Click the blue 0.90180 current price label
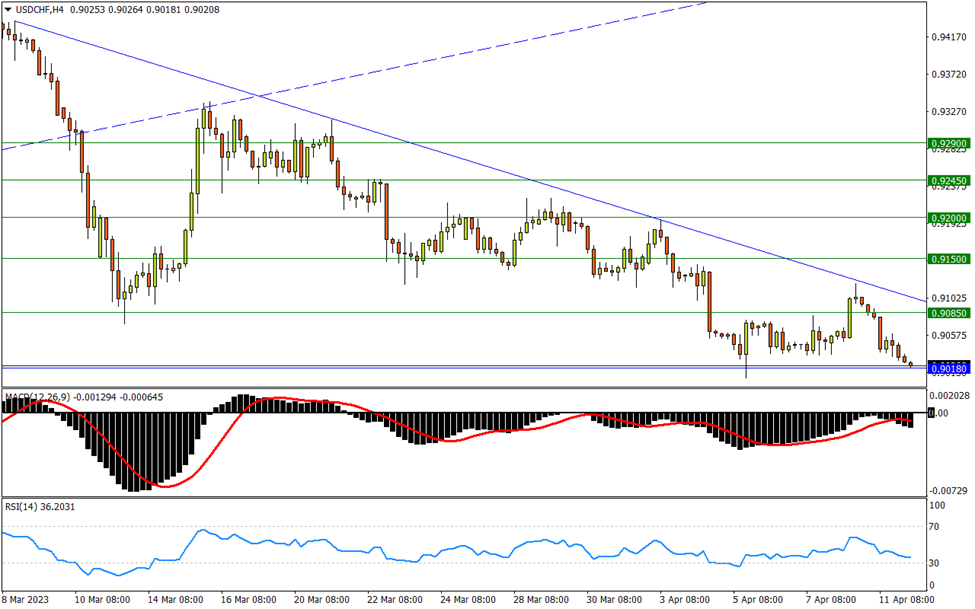This screenshot has height=609, width=975. 947,369
